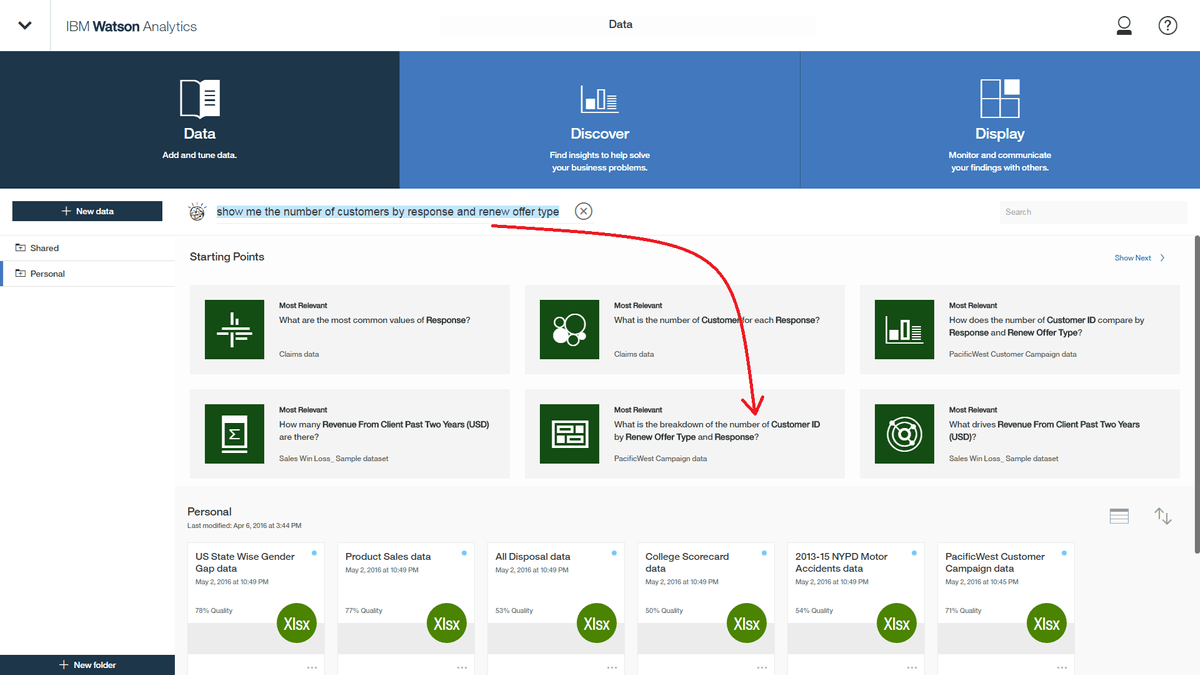Click the Watson avatar icon beside question
This screenshot has width=1200, height=675.
coord(197,212)
